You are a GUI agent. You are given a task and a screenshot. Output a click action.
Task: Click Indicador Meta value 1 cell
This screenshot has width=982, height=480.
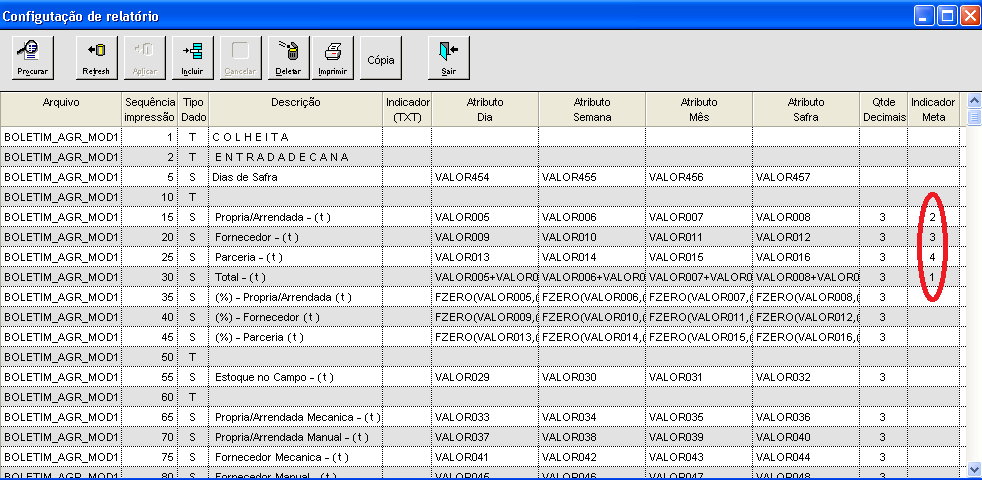click(x=933, y=277)
